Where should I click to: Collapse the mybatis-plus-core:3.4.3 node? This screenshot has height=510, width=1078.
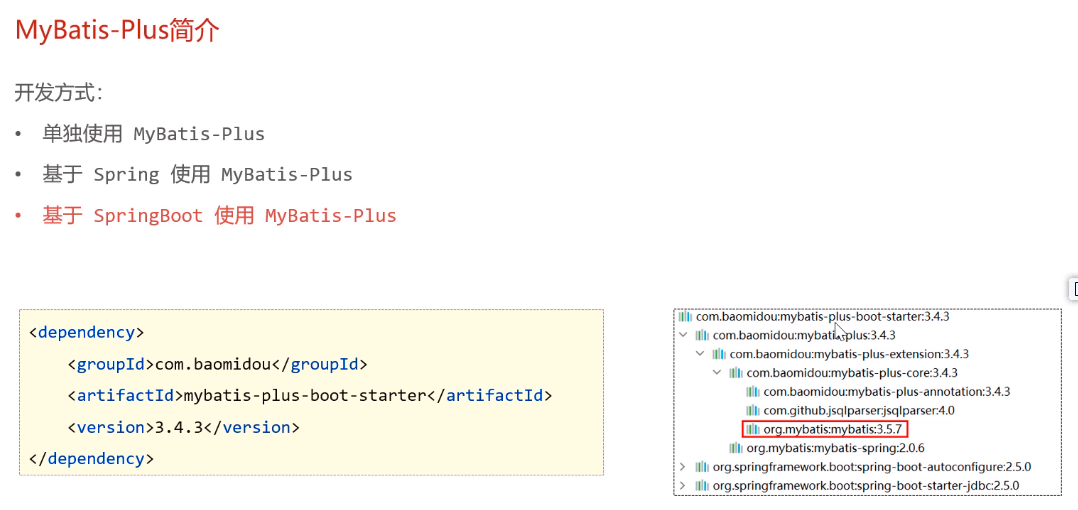(717, 373)
